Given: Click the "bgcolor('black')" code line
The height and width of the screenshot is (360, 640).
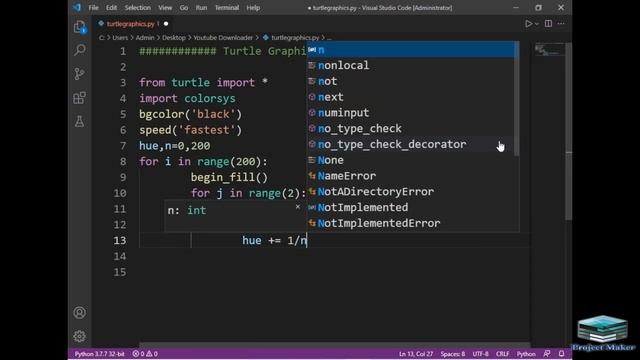Looking at the screenshot, I should pyautogui.click(x=191, y=114).
